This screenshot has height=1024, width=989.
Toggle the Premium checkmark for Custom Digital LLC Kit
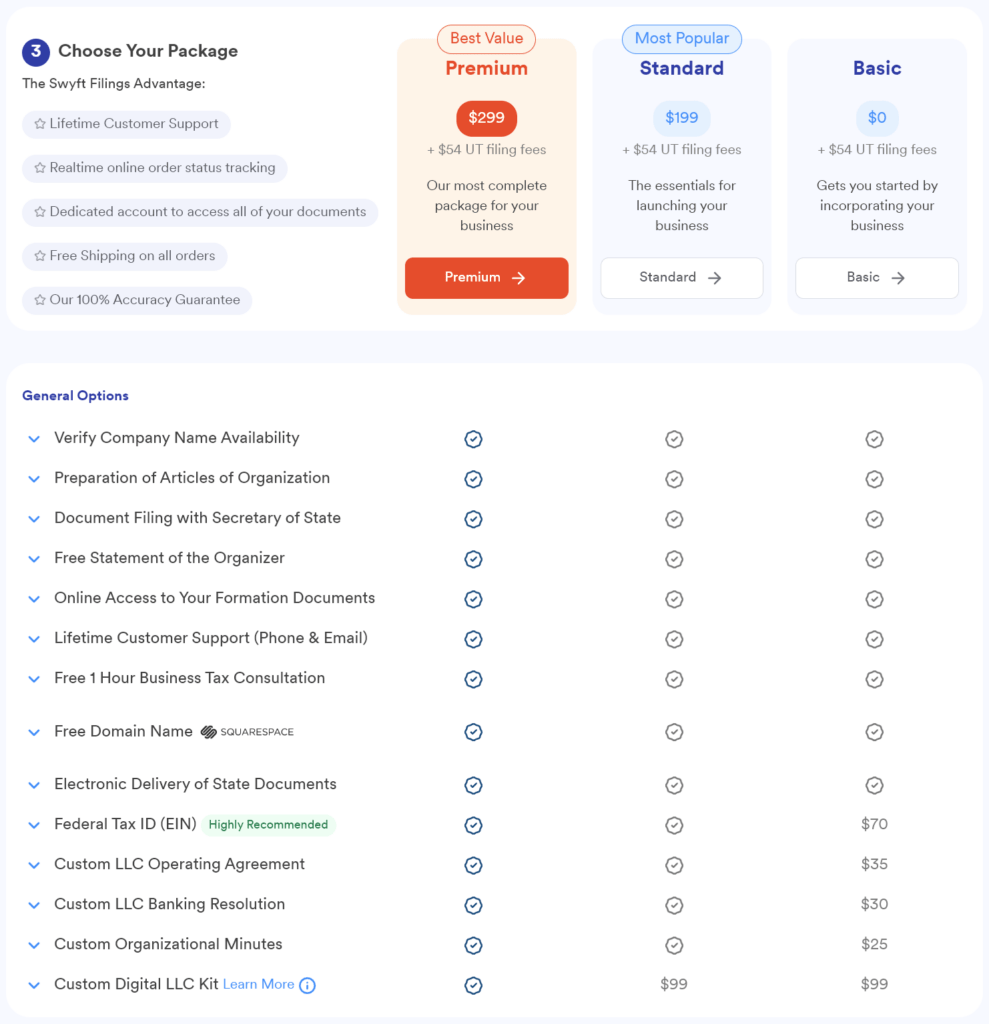[x=473, y=985]
